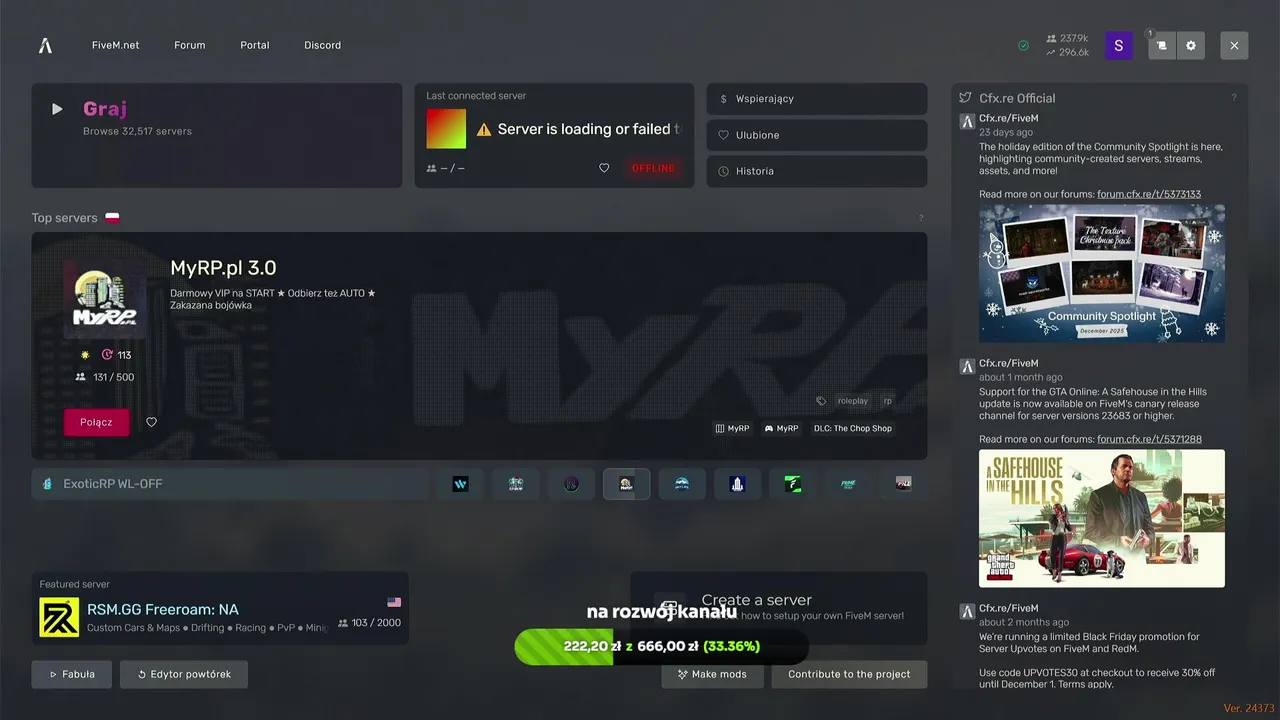The width and height of the screenshot is (1280, 720).
Task: Click the MyRP.pl 3.0 server title
Action: [x=223, y=268]
